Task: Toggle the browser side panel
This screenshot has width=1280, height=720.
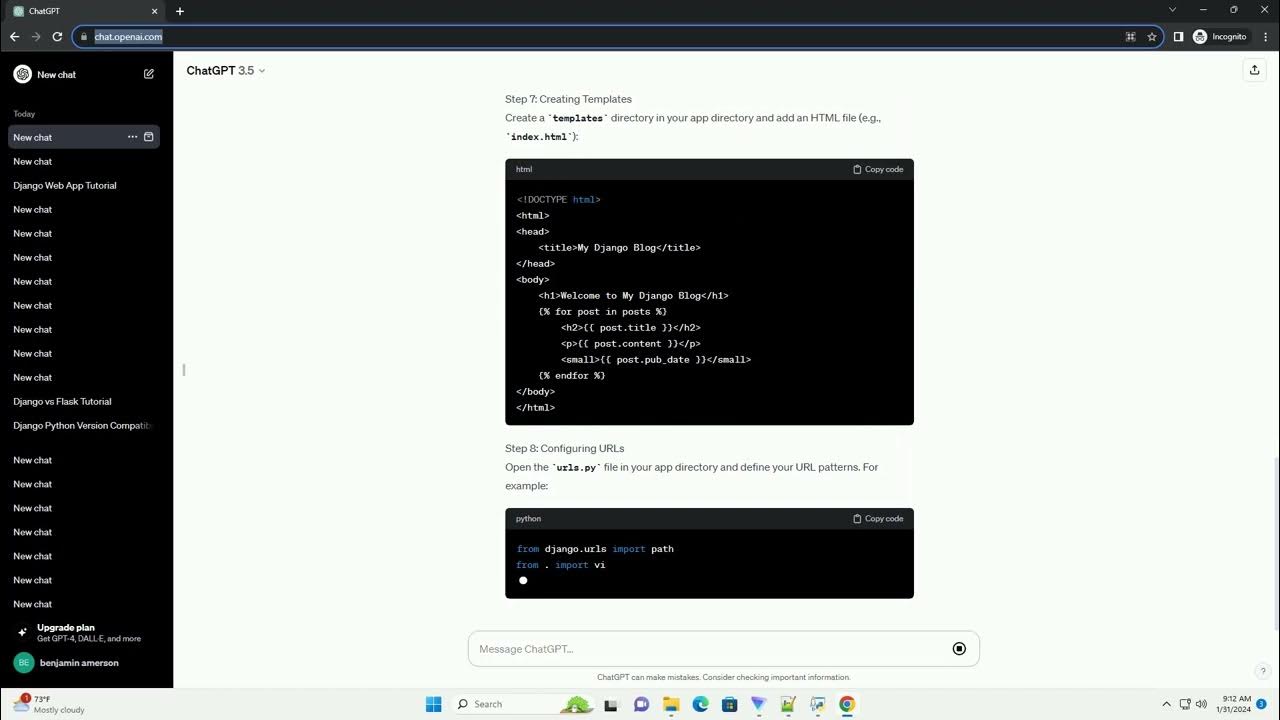Action: (x=1178, y=36)
